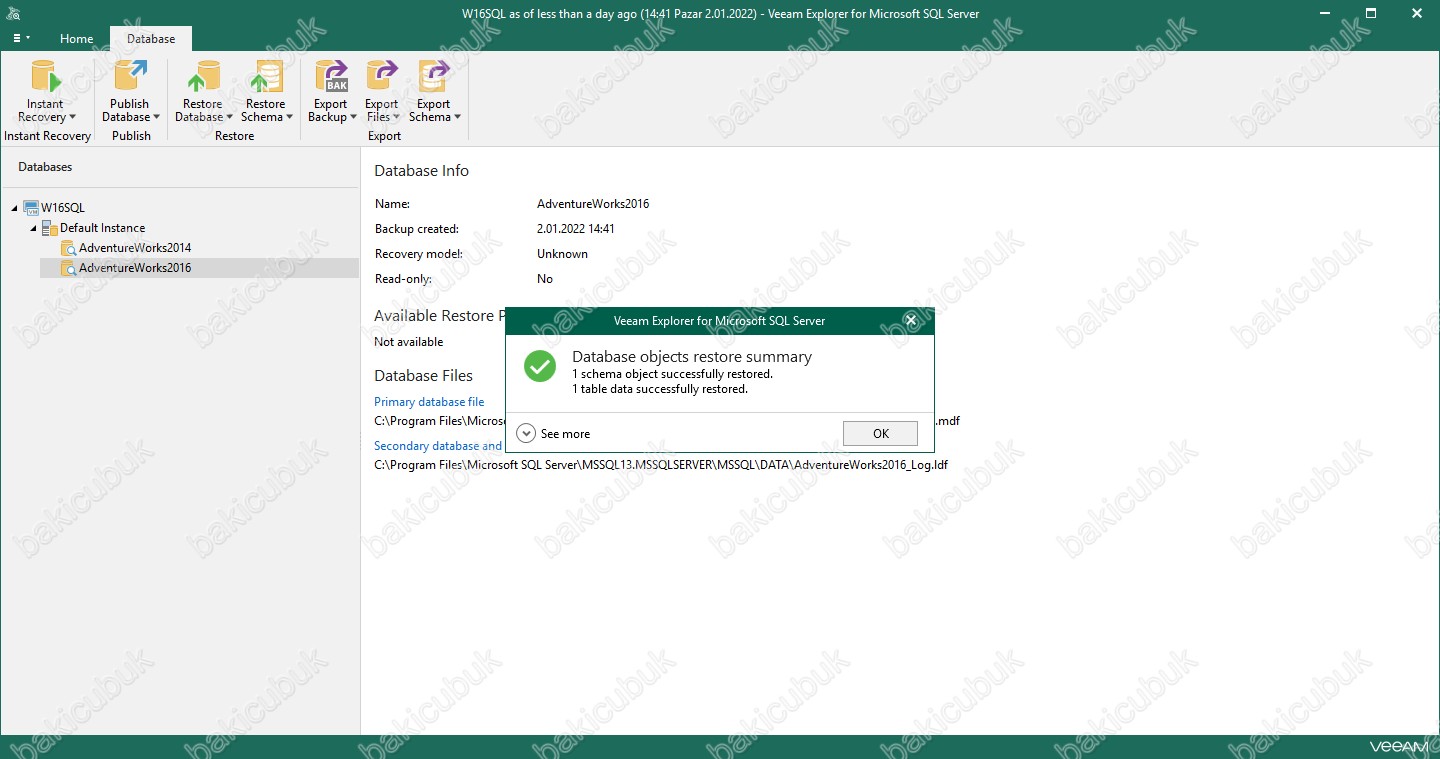This screenshot has width=1440, height=759.
Task: Click the Restore Database icon
Action: coord(203,77)
